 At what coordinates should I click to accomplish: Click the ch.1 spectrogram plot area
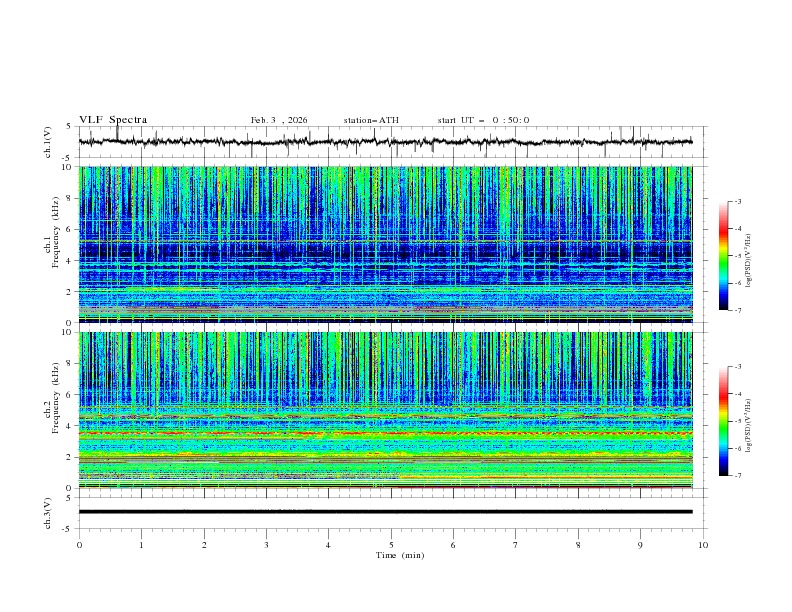pyautogui.click(x=385, y=244)
